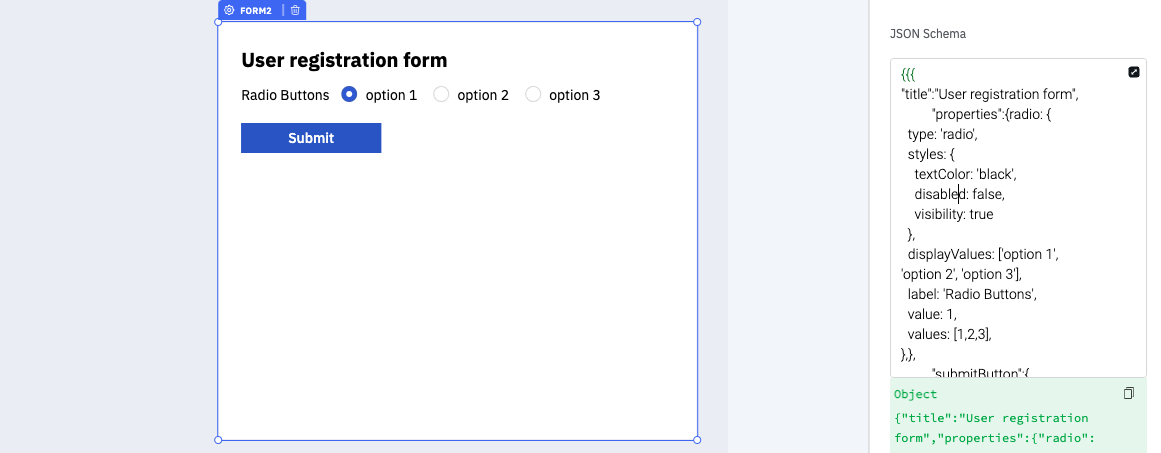Open FORM2 settings gear icon
The height and width of the screenshot is (453, 1161).
pos(229,10)
